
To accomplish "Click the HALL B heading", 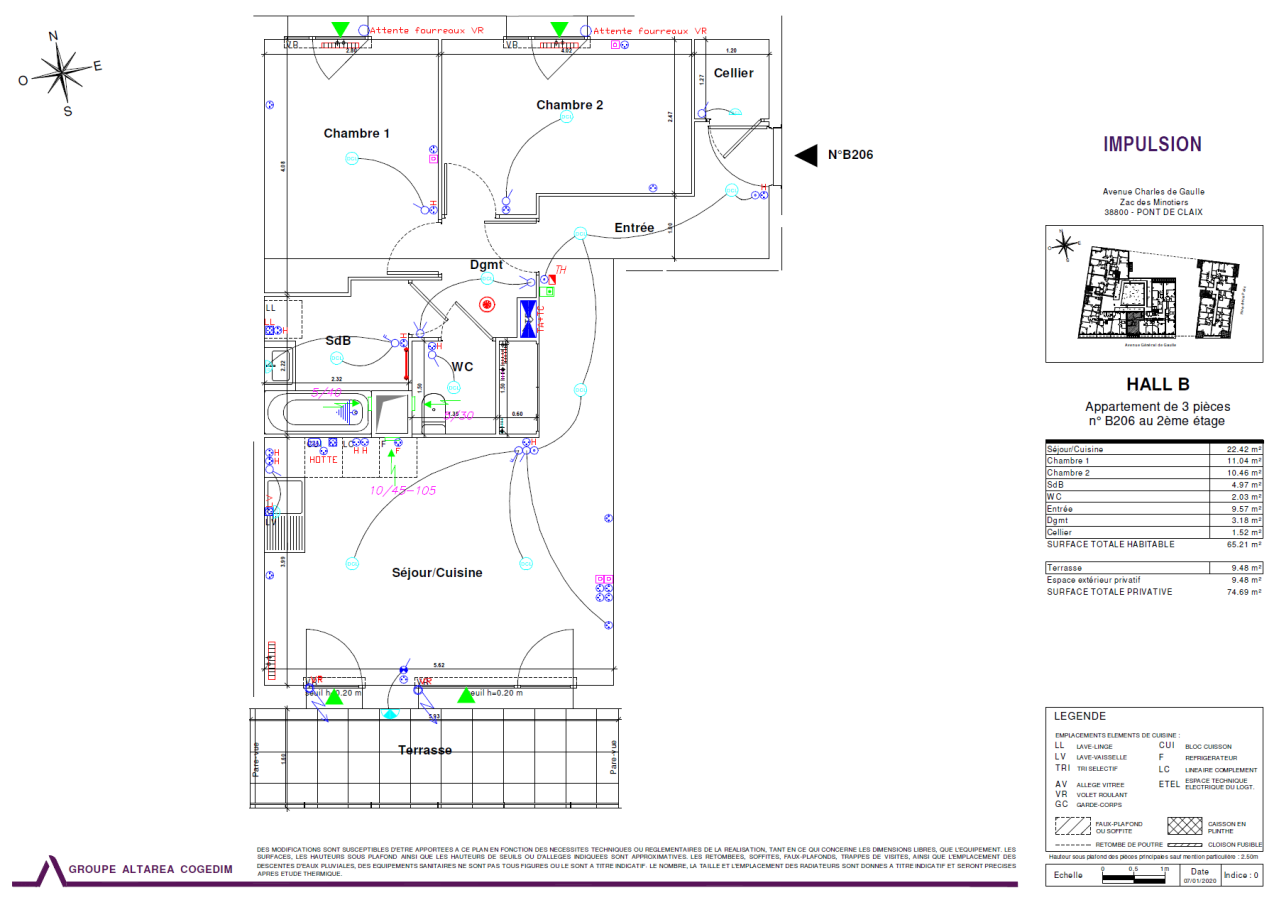I will coord(1158,384).
